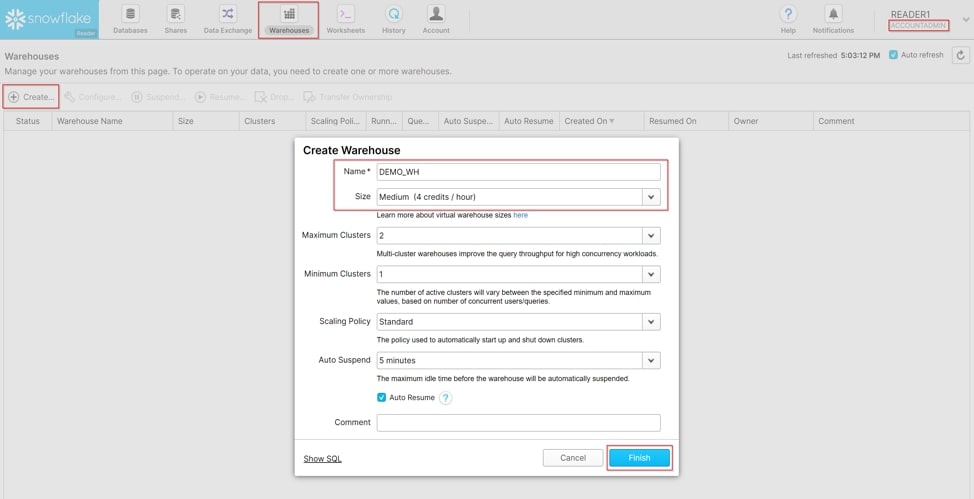974x499 pixels.
Task: Click the Comment input field
Action: point(518,423)
